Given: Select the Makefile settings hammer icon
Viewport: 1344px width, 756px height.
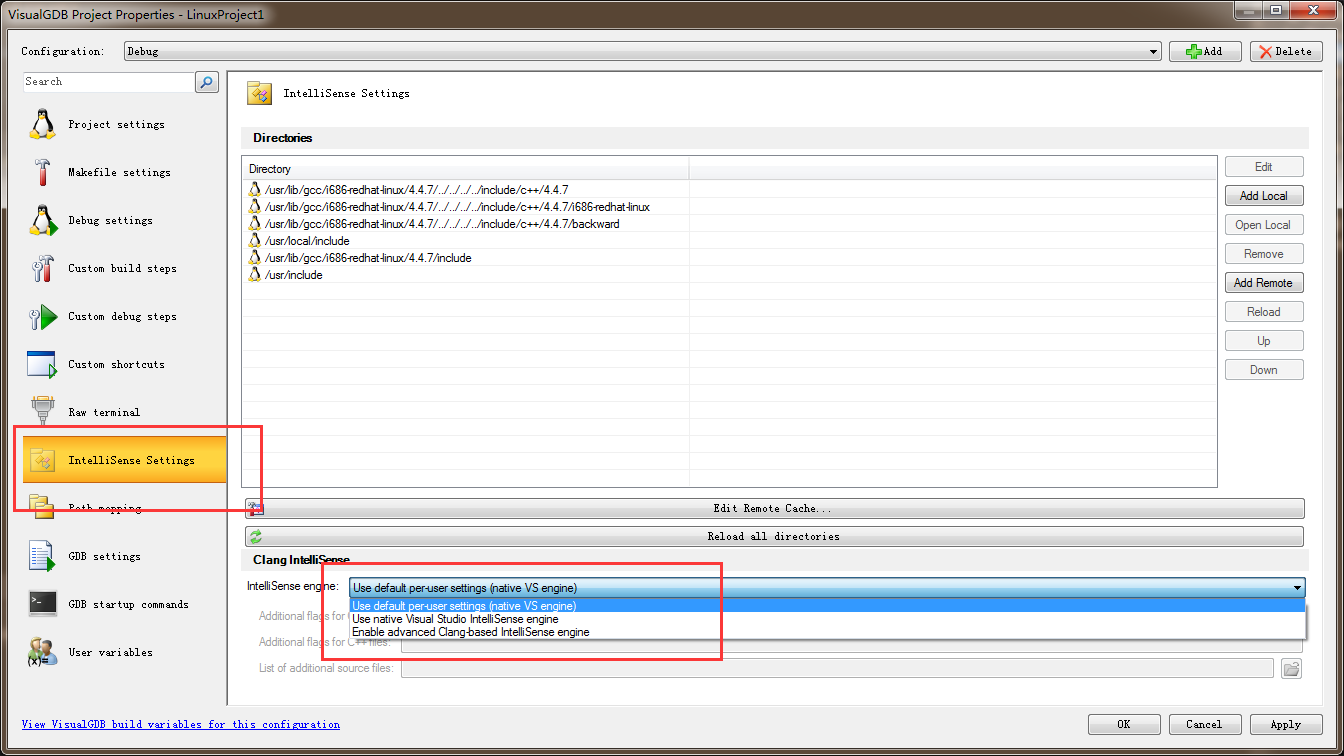Looking at the screenshot, I should click(x=42, y=172).
